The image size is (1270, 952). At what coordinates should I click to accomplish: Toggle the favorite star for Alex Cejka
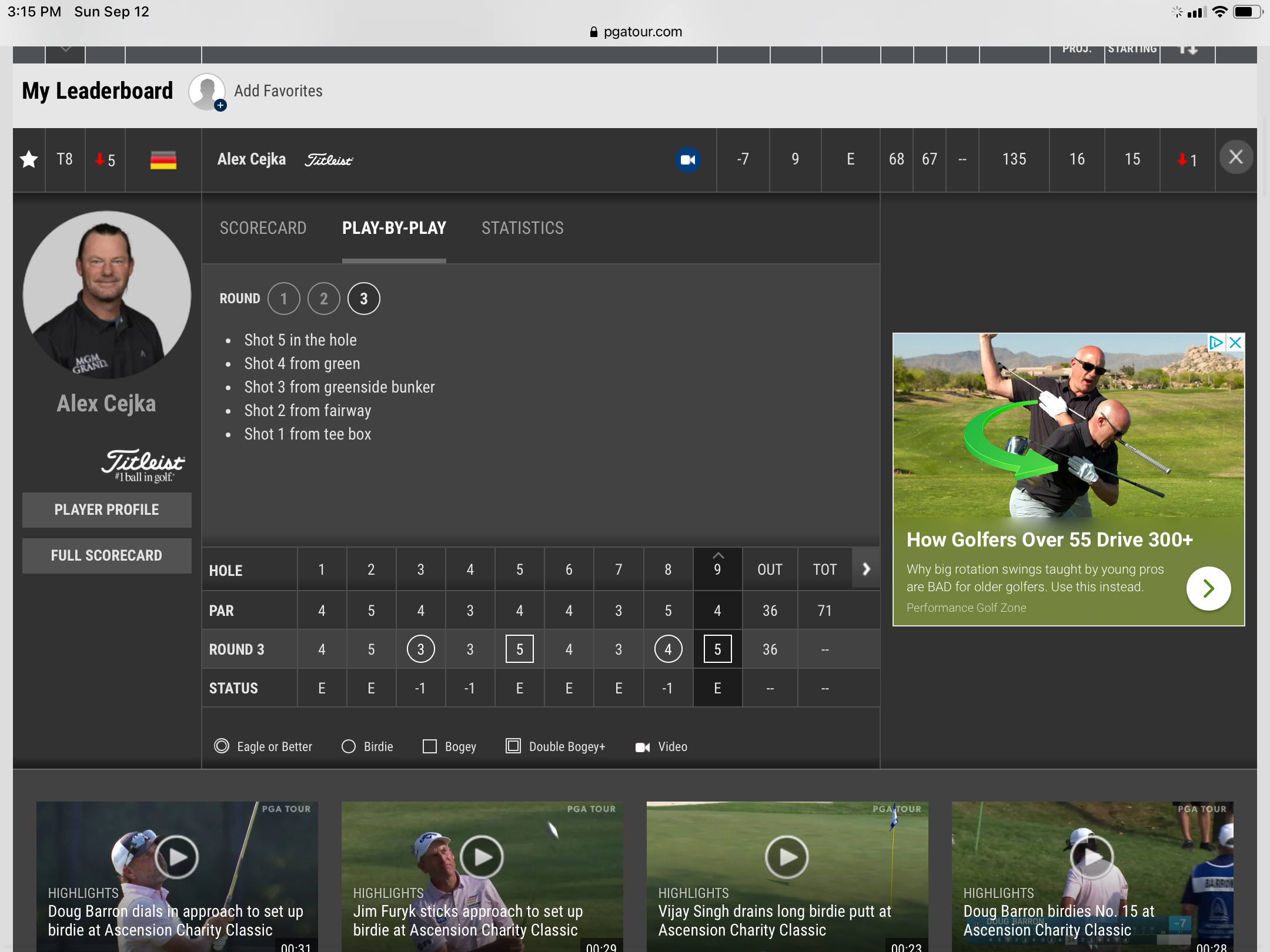click(x=29, y=159)
